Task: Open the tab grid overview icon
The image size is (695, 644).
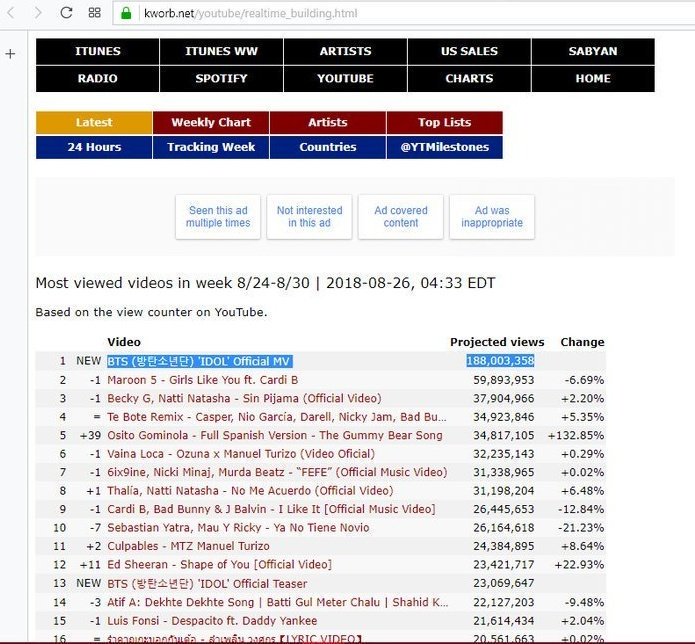Action: [94, 13]
